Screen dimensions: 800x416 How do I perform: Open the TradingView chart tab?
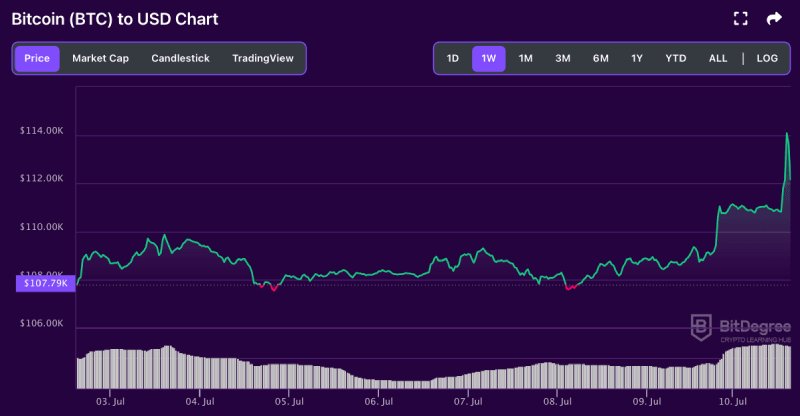click(x=263, y=58)
